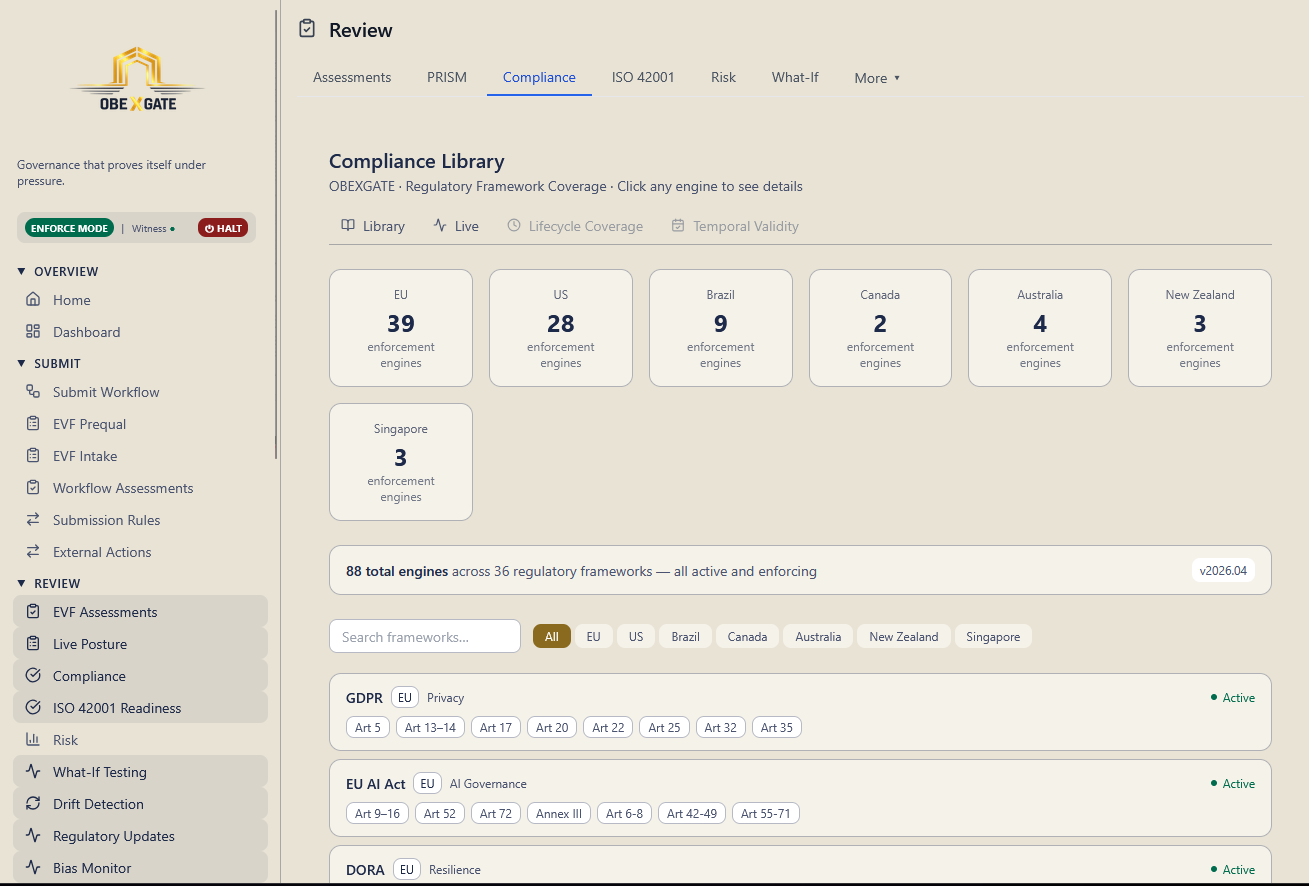
Task: Filter frameworks by All
Action: click(x=552, y=637)
